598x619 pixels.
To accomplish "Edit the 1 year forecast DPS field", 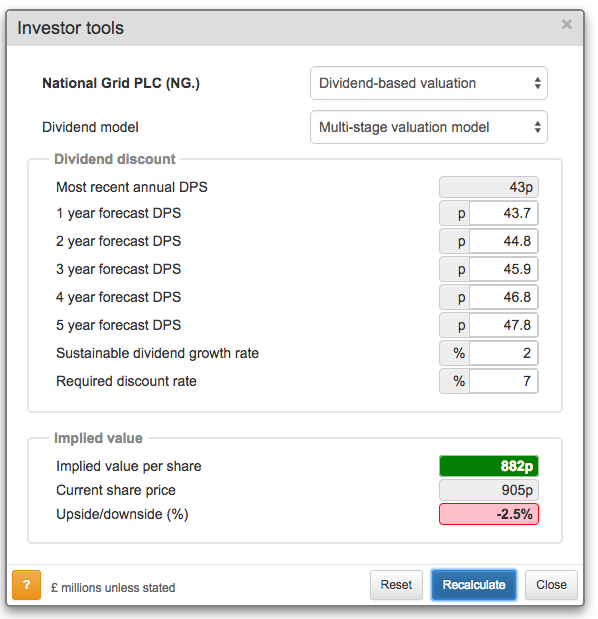I will tap(503, 213).
